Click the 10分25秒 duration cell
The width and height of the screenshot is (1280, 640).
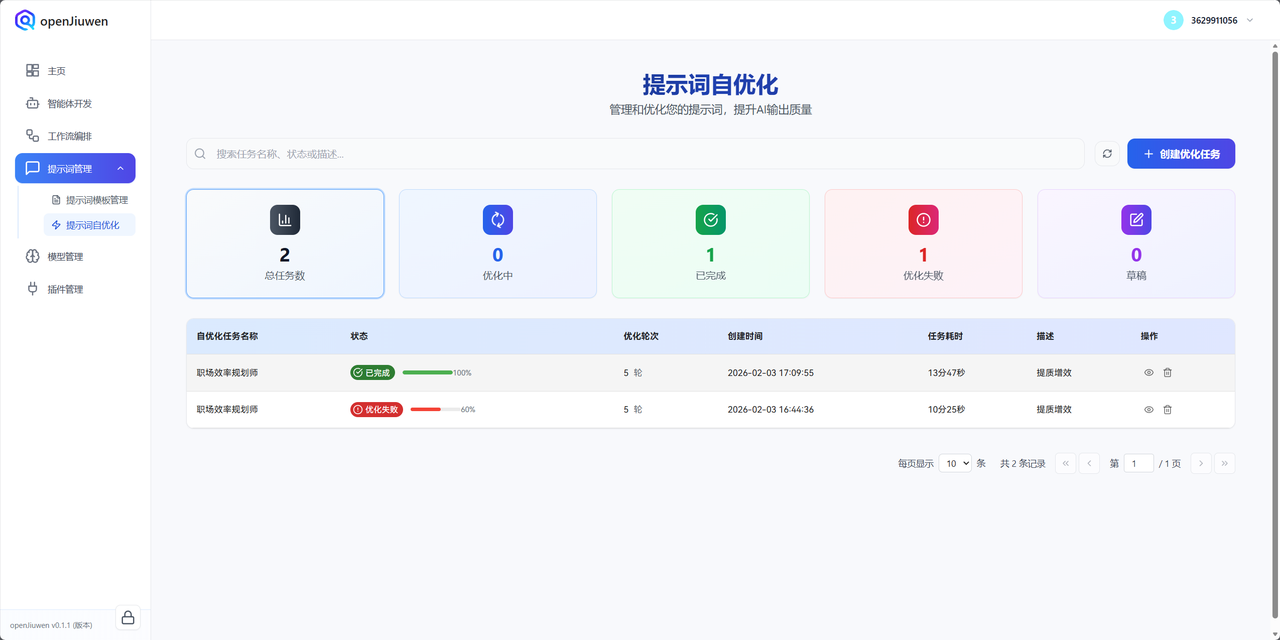(x=946, y=409)
